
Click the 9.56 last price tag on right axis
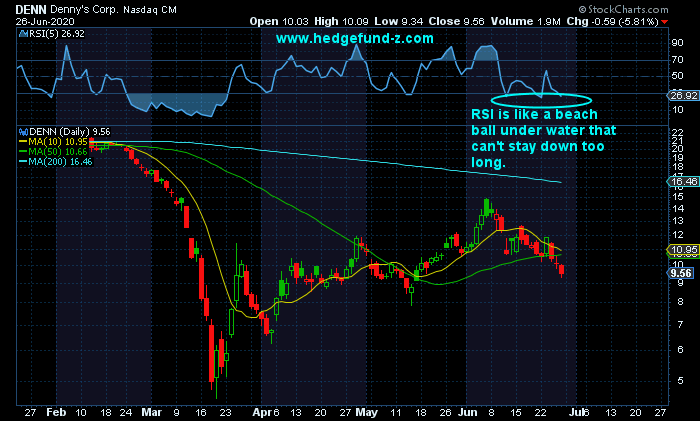point(681,273)
